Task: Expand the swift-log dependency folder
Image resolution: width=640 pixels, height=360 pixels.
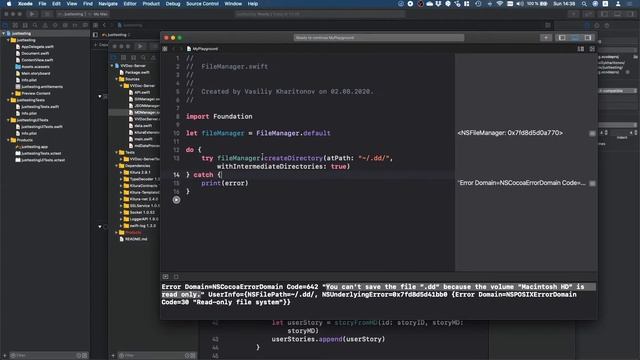Action: coord(122,226)
